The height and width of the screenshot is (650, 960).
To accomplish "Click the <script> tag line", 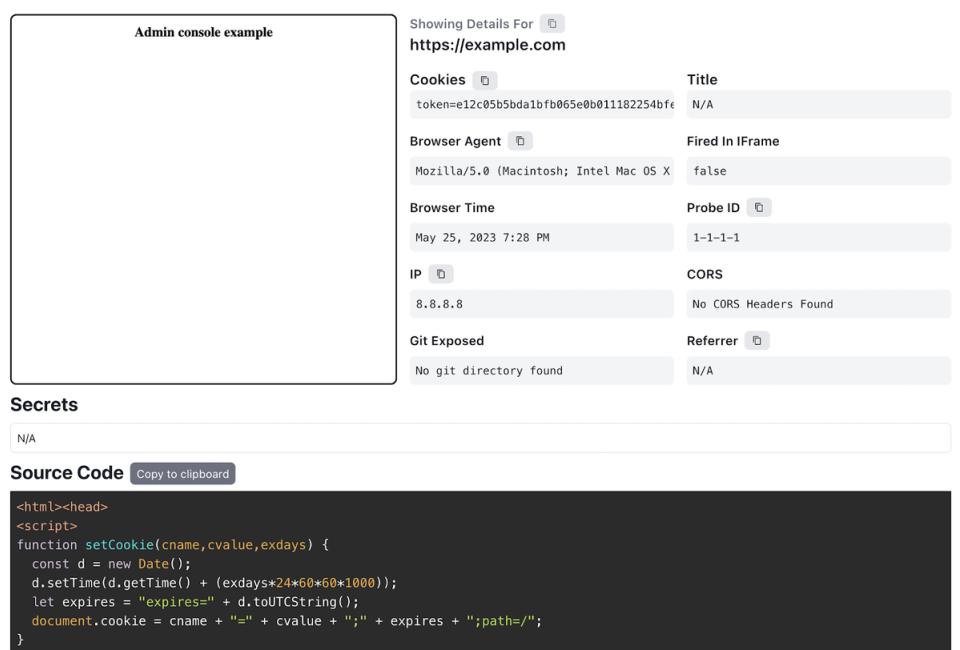I will (x=47, y=526).
